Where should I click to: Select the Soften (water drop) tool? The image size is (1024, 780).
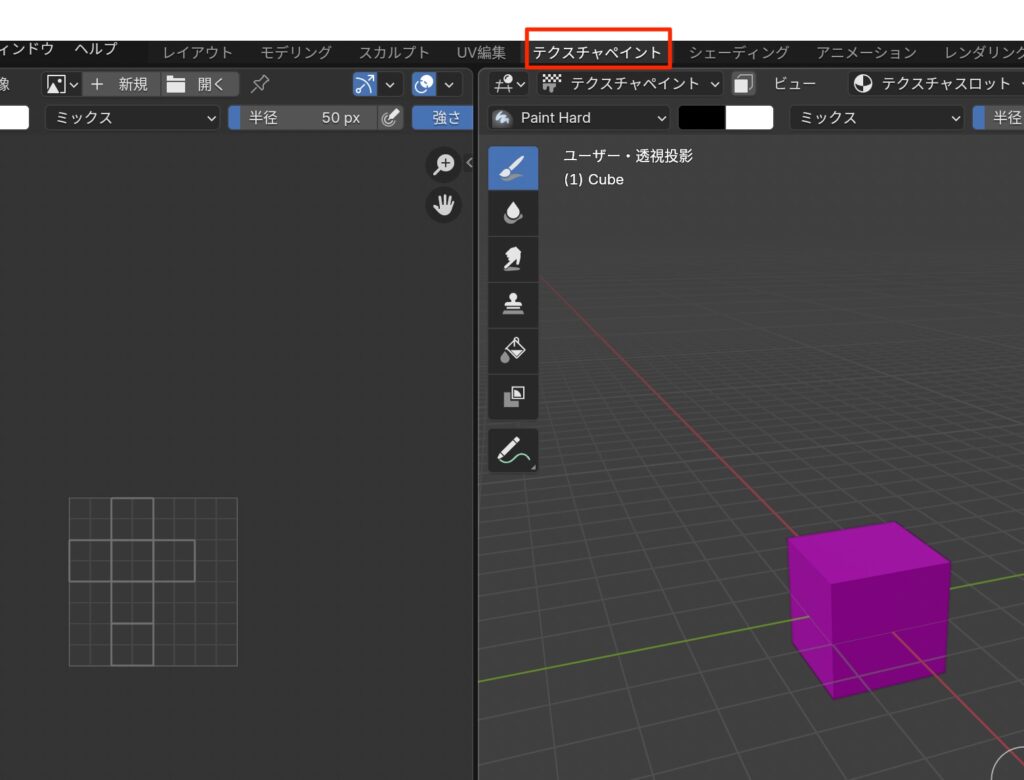[x=513, y=213]
